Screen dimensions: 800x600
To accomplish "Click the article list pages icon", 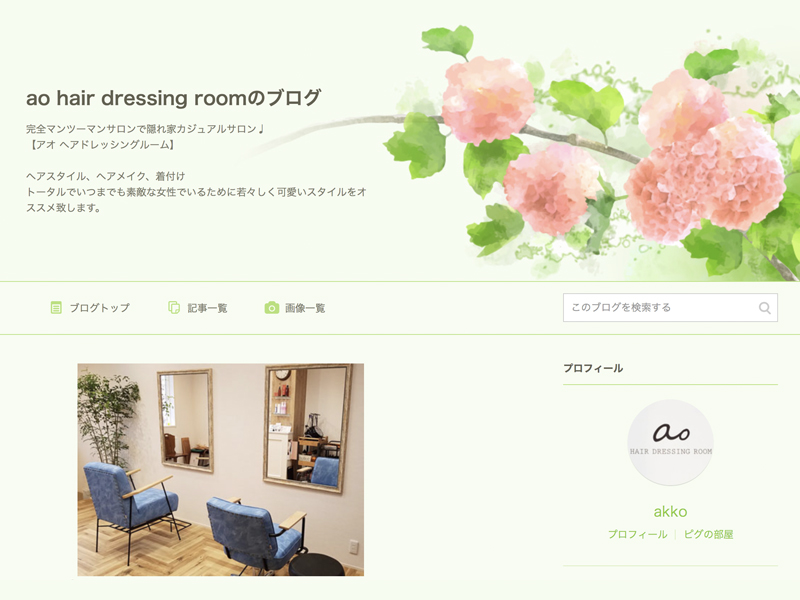I will click(x=174, y=308).
